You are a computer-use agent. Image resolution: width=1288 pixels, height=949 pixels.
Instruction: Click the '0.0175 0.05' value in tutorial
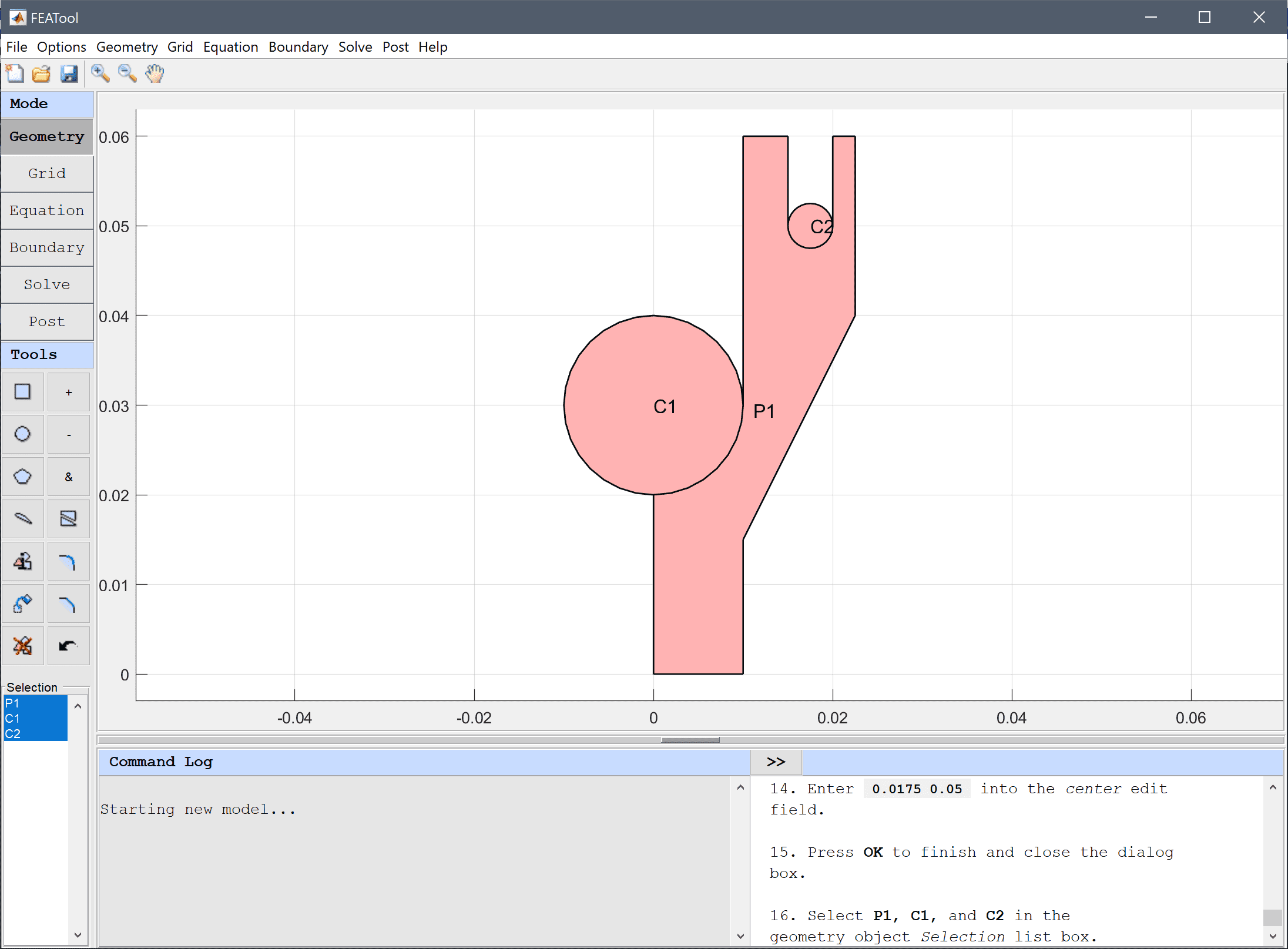[917, 789]
